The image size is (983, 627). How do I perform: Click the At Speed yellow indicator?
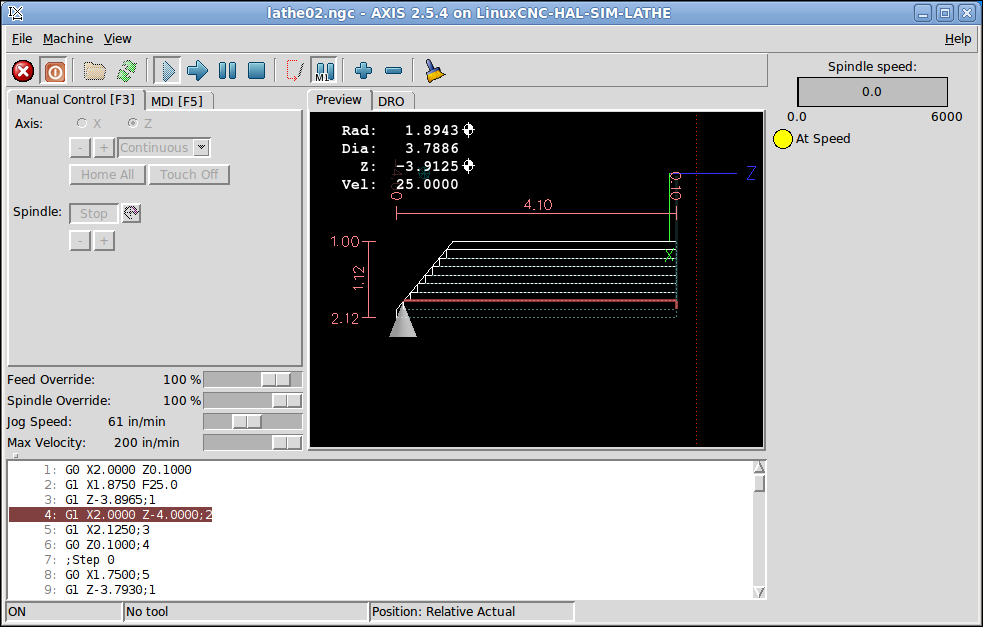782,139
